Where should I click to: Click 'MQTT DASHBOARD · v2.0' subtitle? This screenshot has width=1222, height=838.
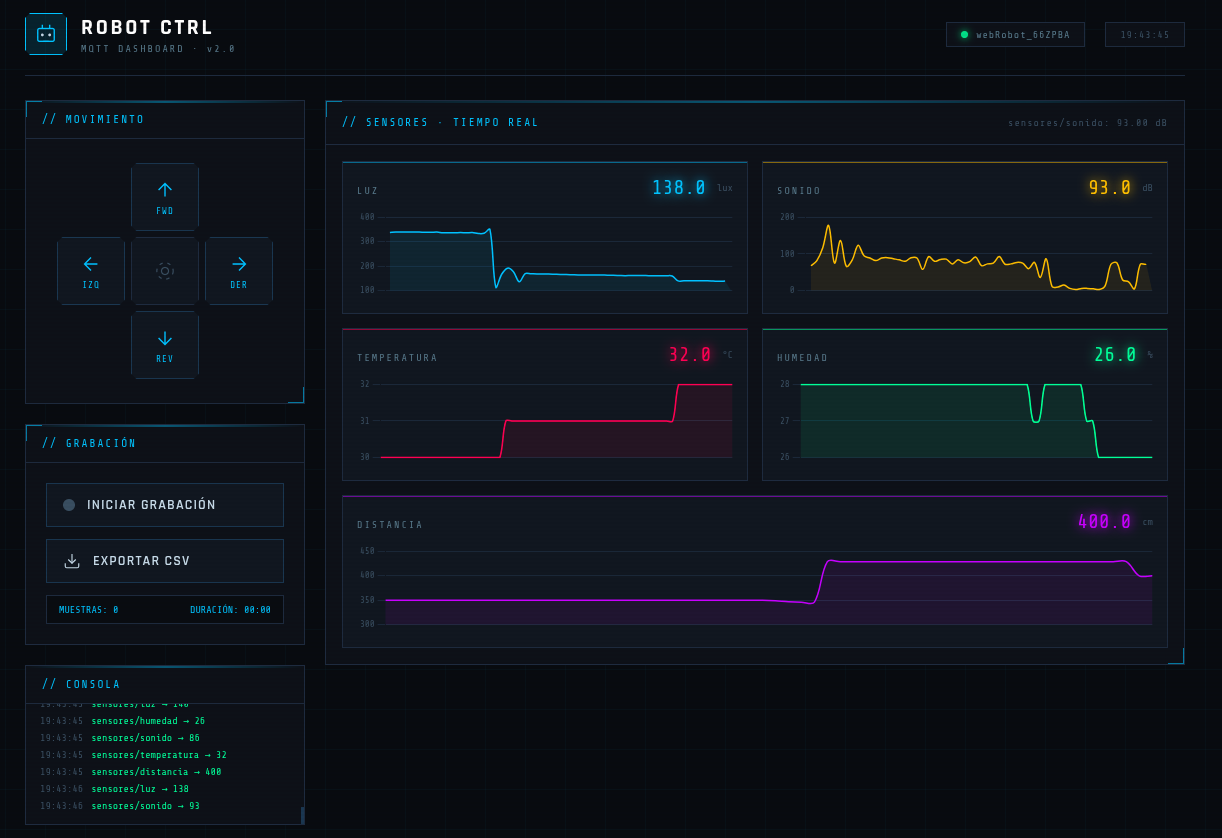(x=158, y=49)
